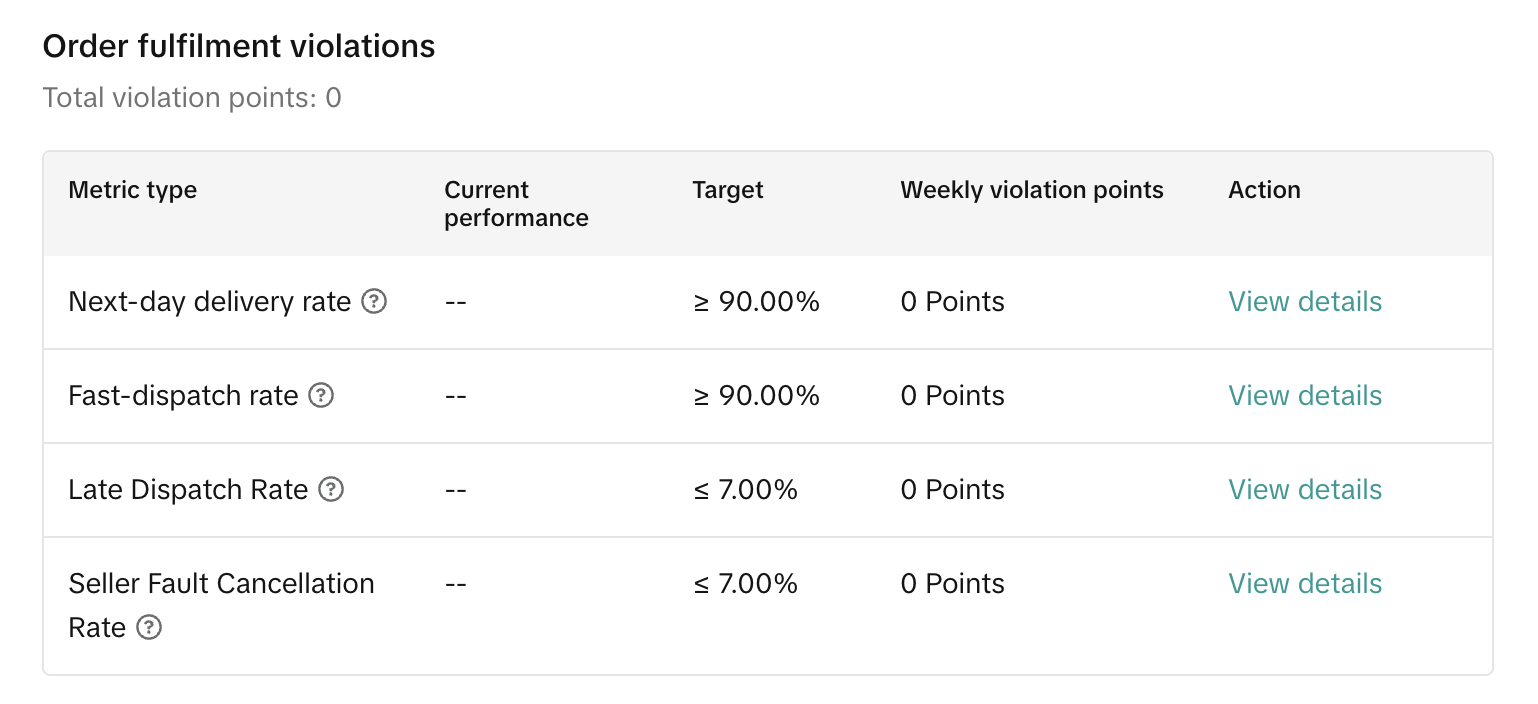This screenshot has height=704, width=1538.
Task: Click the Total violation points text
Action: pos(192,98)
